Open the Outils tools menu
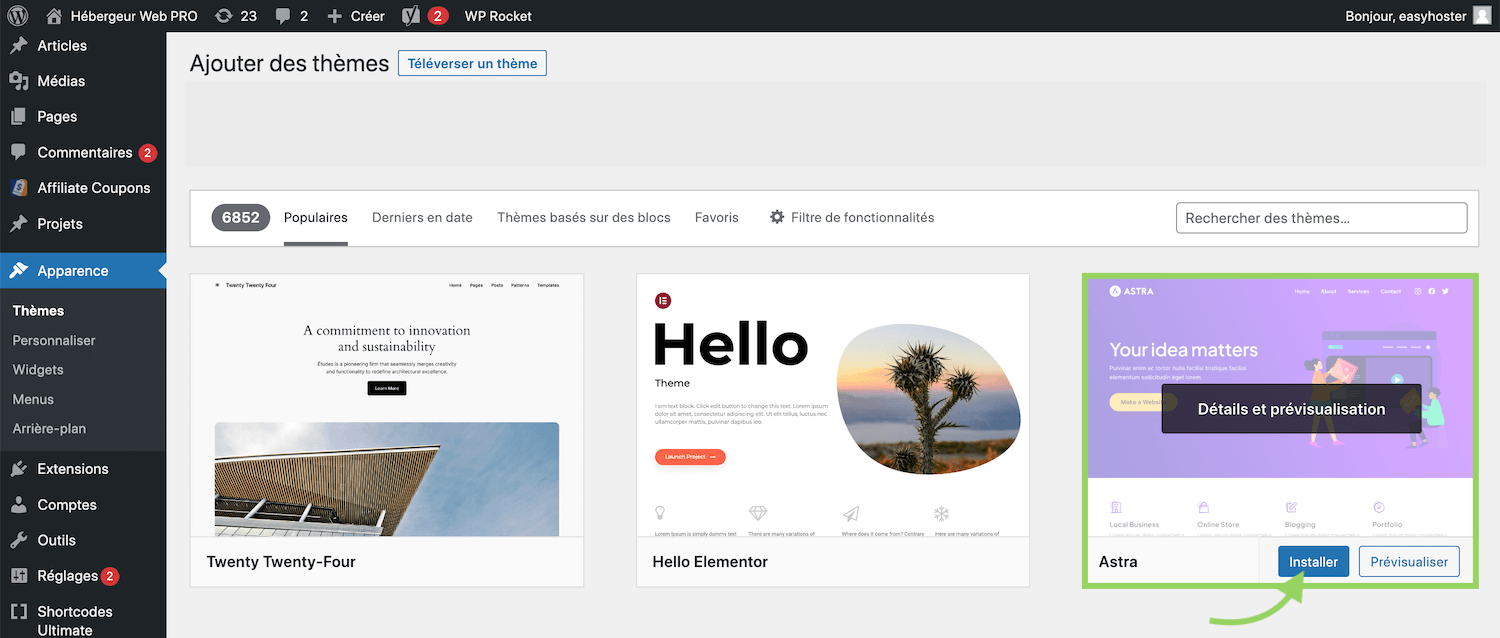 56,540
